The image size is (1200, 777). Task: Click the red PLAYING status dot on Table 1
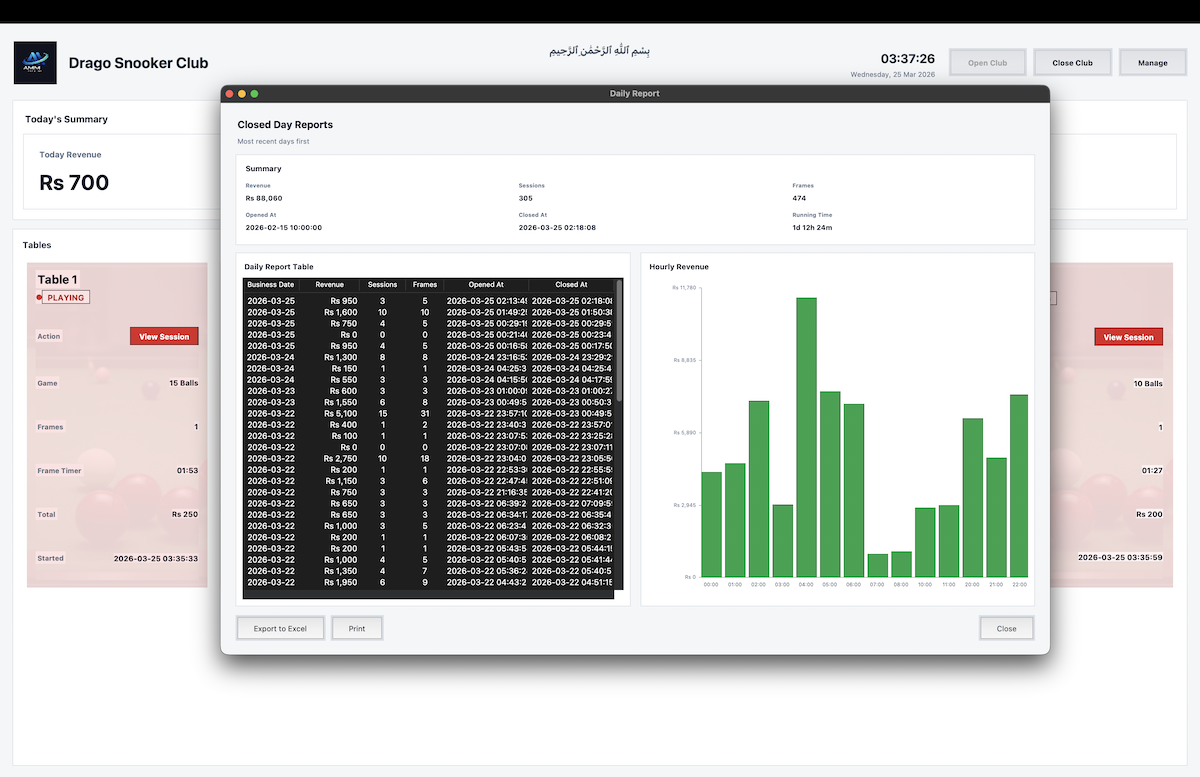39,297
